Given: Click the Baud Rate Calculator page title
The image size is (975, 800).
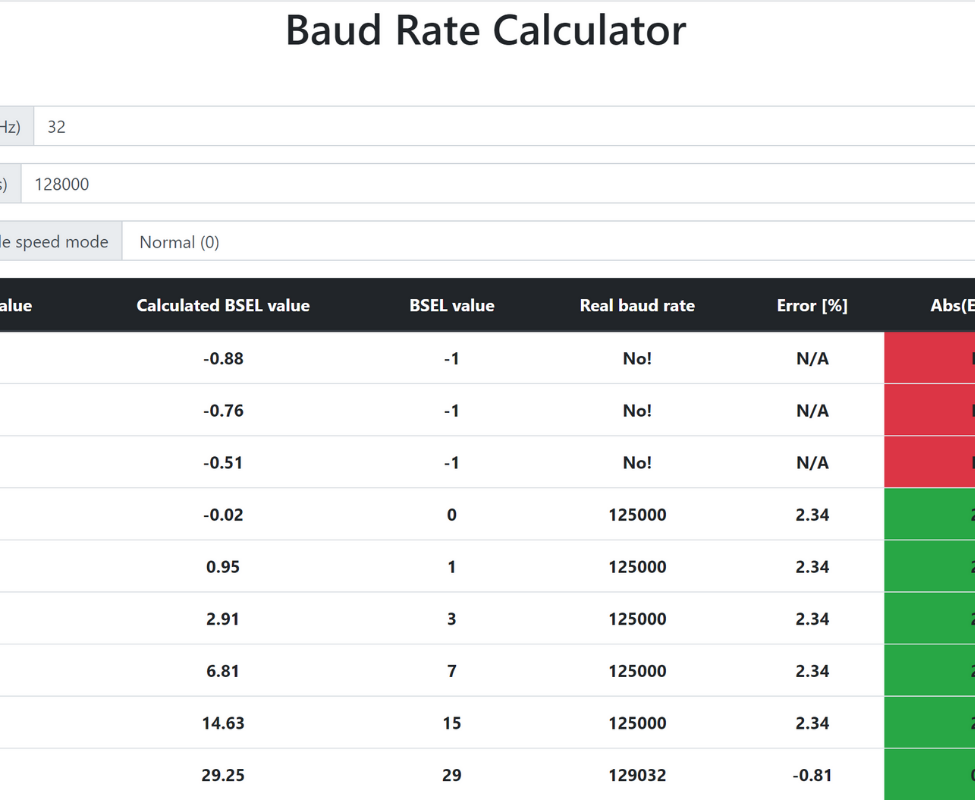Looking at the screenshot, I should point(486,31).
